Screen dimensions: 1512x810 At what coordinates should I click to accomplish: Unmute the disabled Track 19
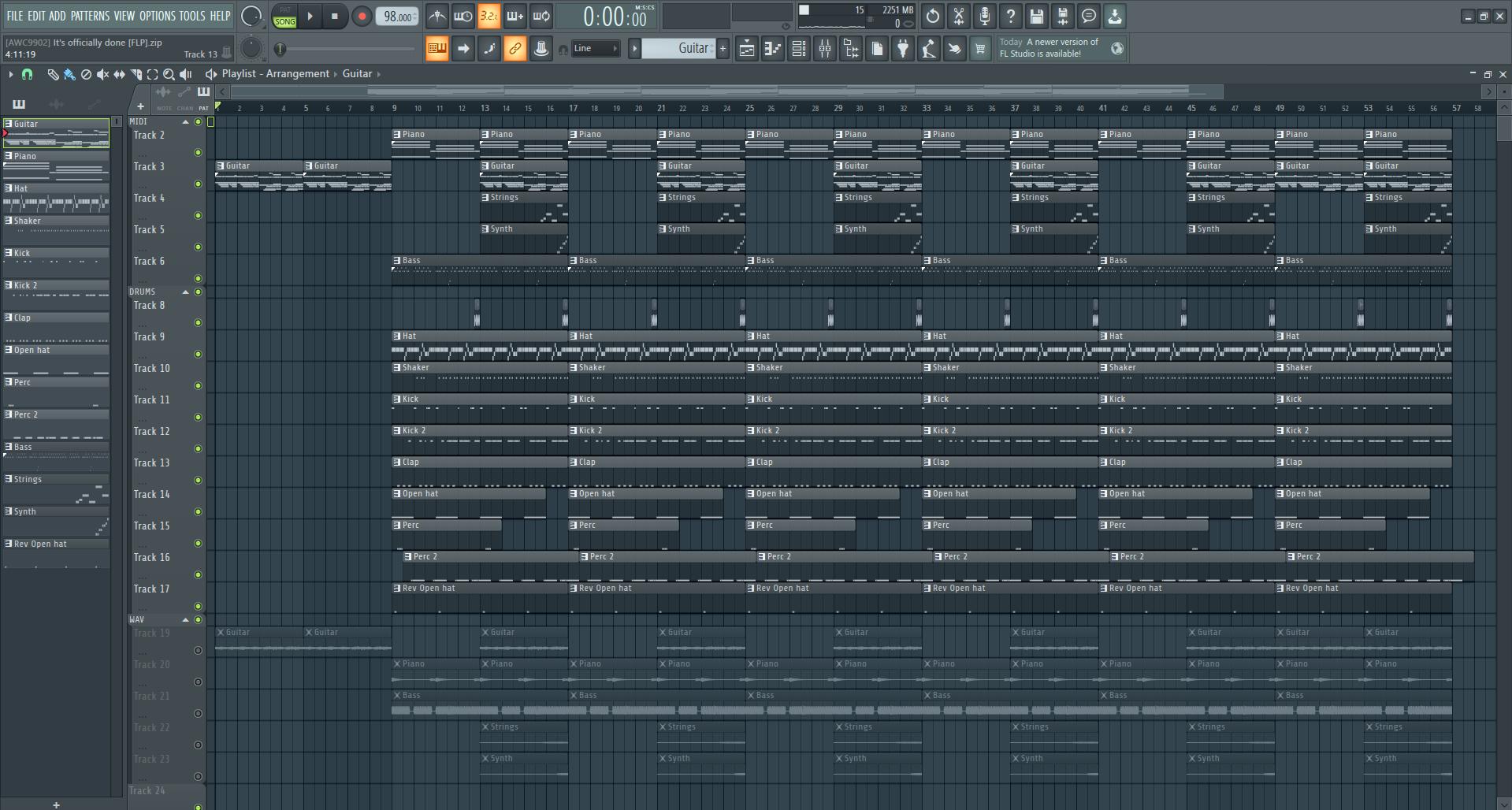pos(198,651)
